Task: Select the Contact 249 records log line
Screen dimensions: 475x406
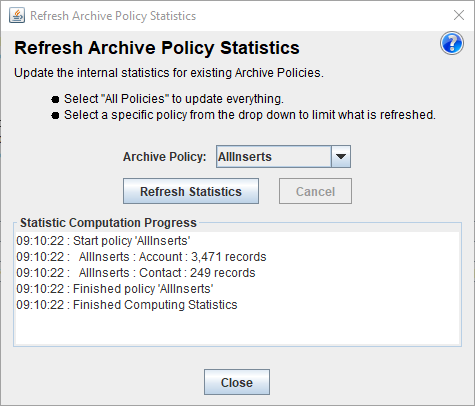Action: (x=136, y=273)
